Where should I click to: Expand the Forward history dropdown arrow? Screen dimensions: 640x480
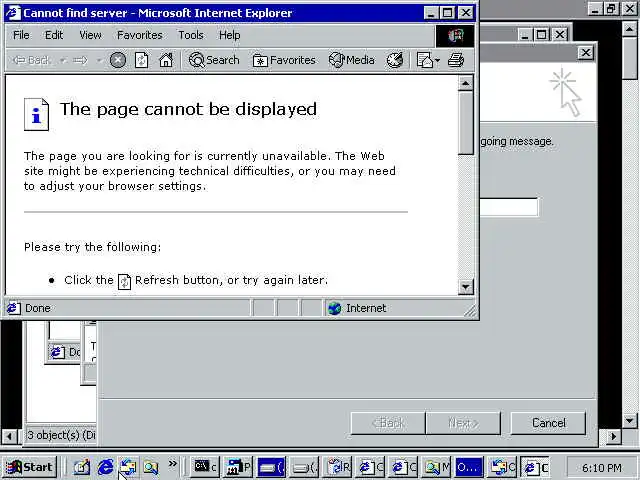tap(99, 60)
